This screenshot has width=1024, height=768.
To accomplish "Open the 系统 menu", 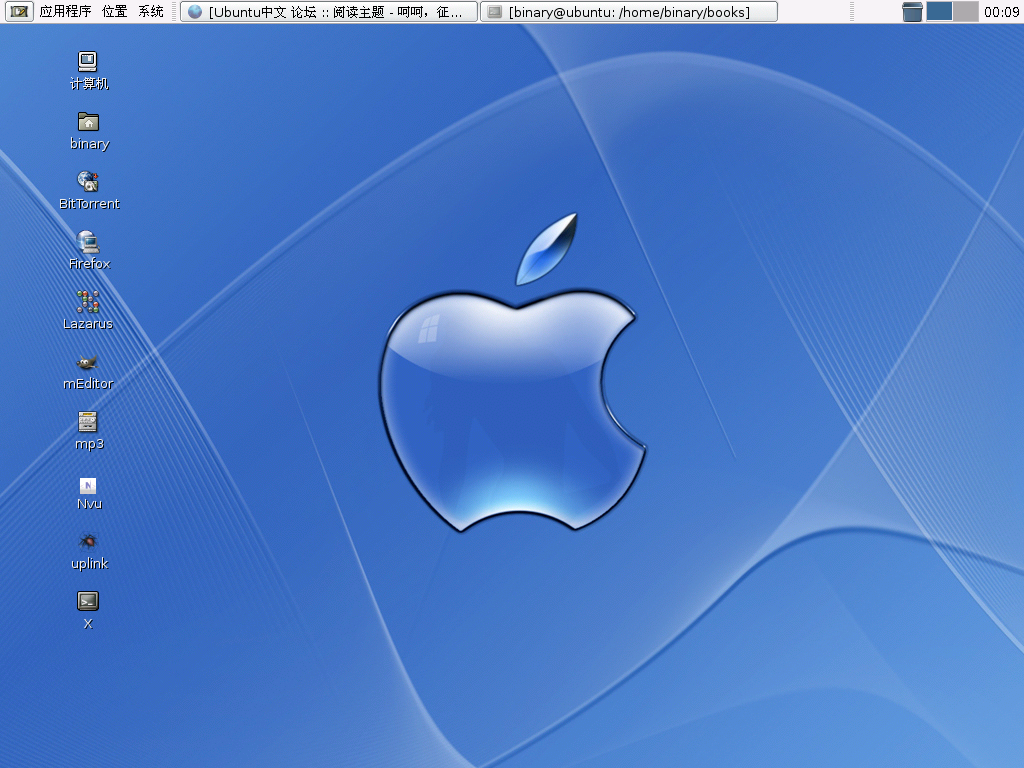I will click(151, 12).
